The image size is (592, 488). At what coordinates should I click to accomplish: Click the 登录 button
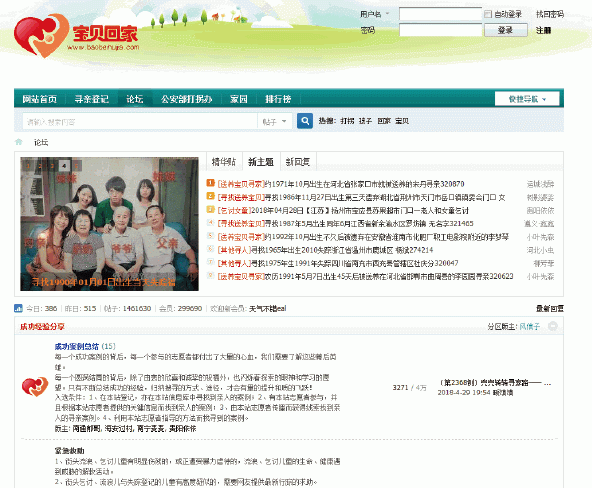tap(506, 30)
